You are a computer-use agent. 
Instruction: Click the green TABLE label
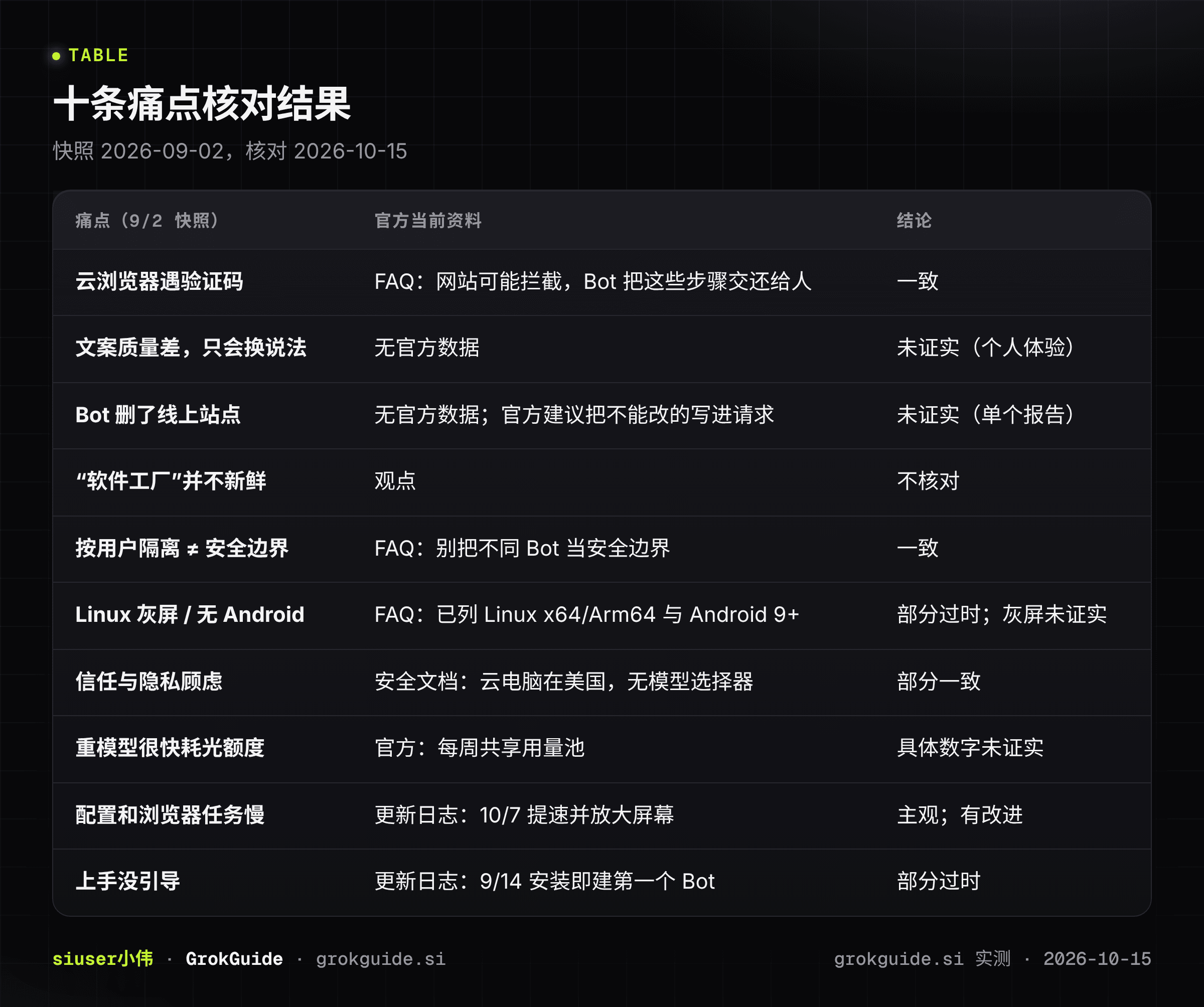click(98, 55)
